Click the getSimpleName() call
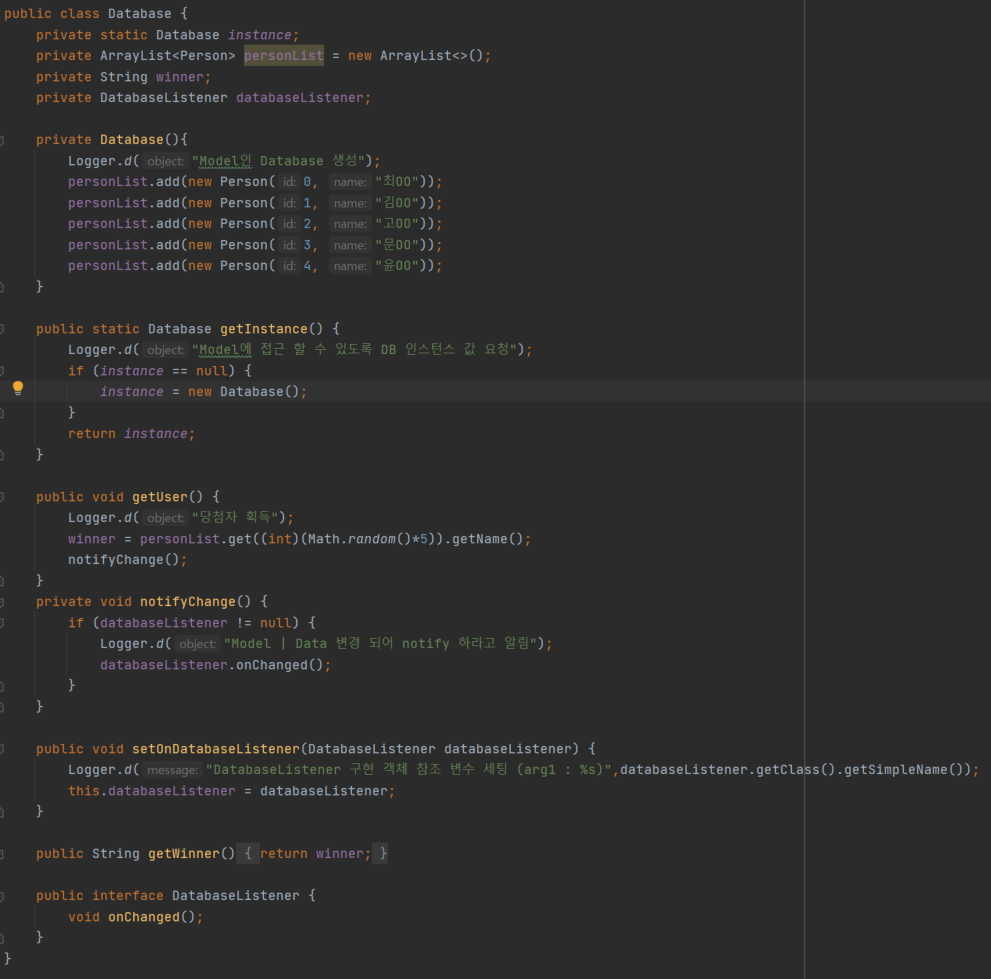This screenshot has height=979, width=991. [x=903, y=770]
